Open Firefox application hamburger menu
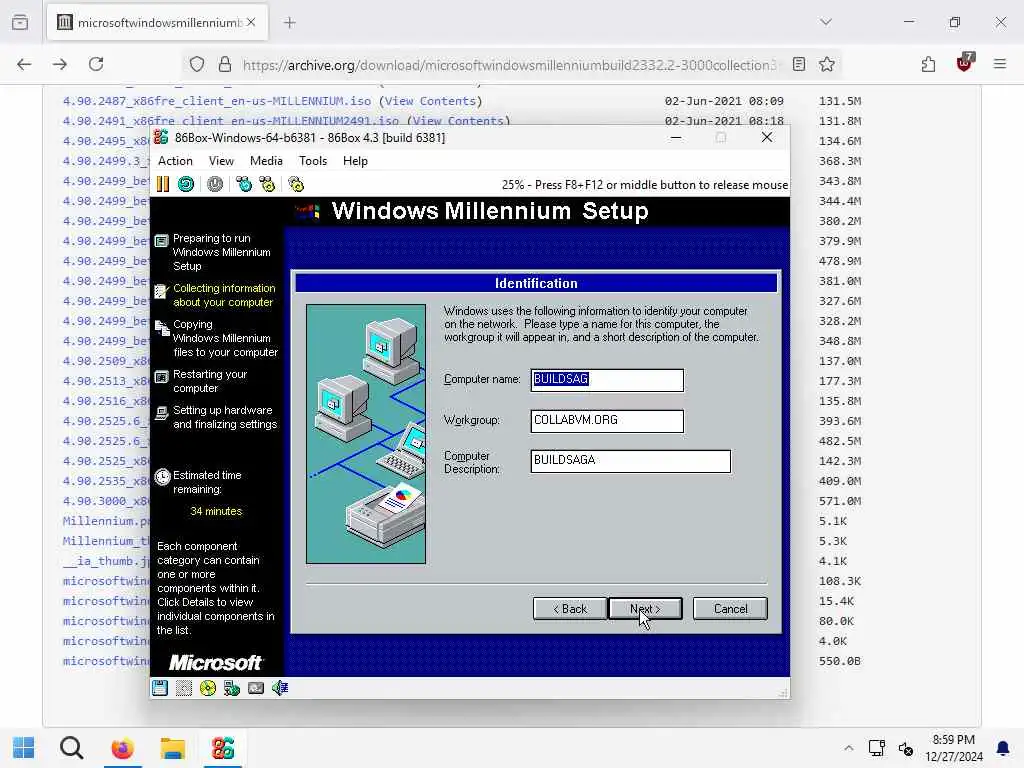Screen dimensions: 1024x768 [1000, 64]
